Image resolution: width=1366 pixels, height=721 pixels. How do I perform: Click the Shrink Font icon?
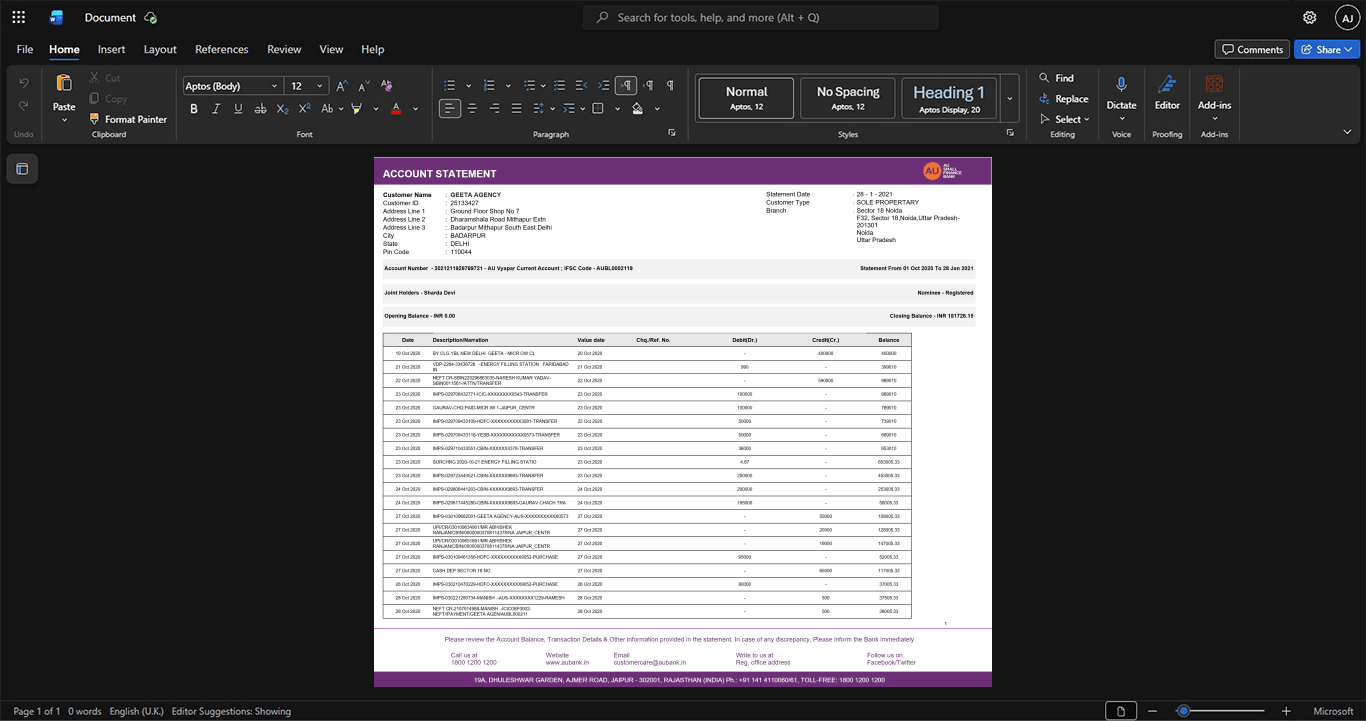tap(364, 86)
